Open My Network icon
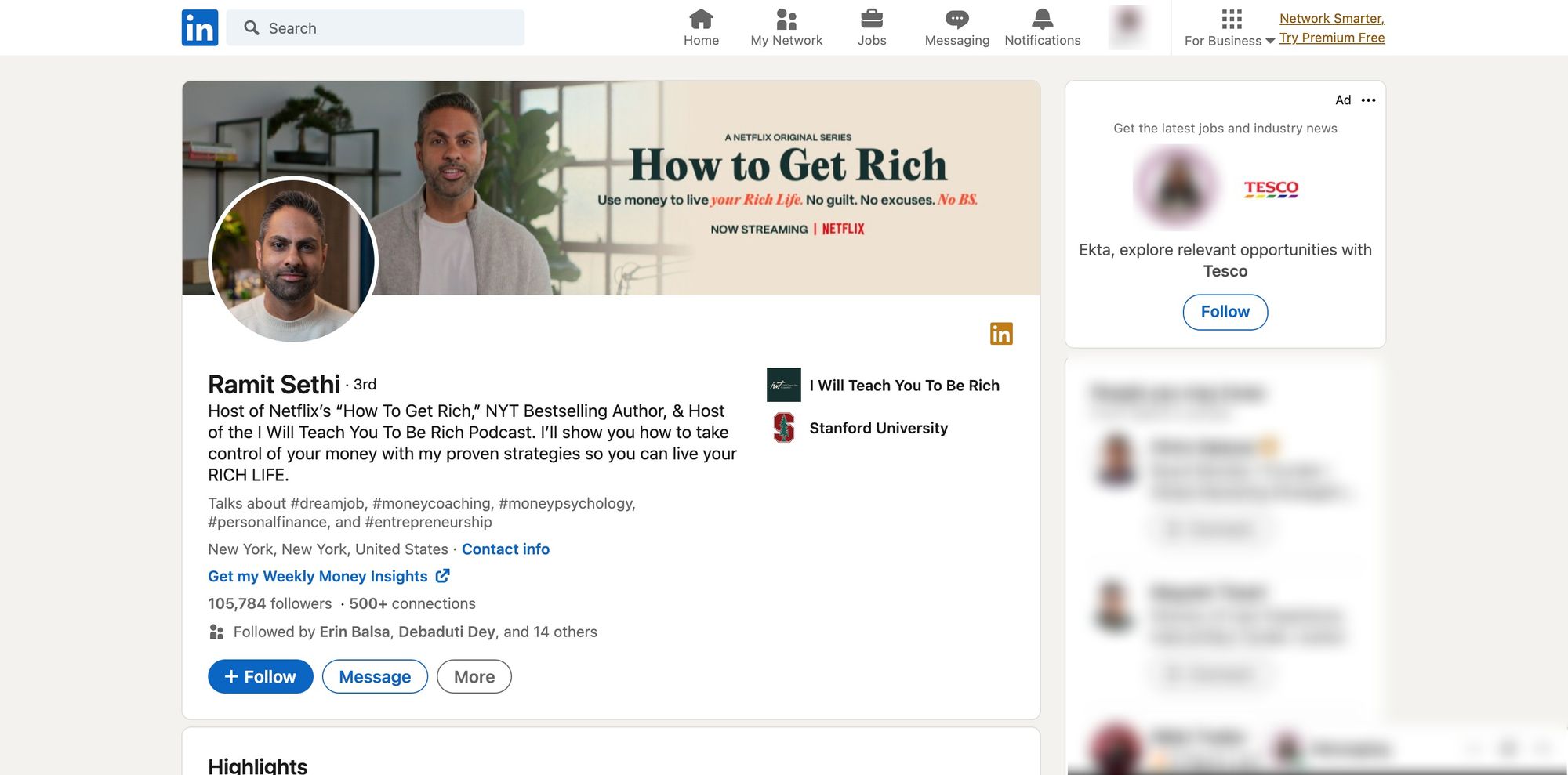The width and height of the screenshot is (1568, 775). point(786,18)
